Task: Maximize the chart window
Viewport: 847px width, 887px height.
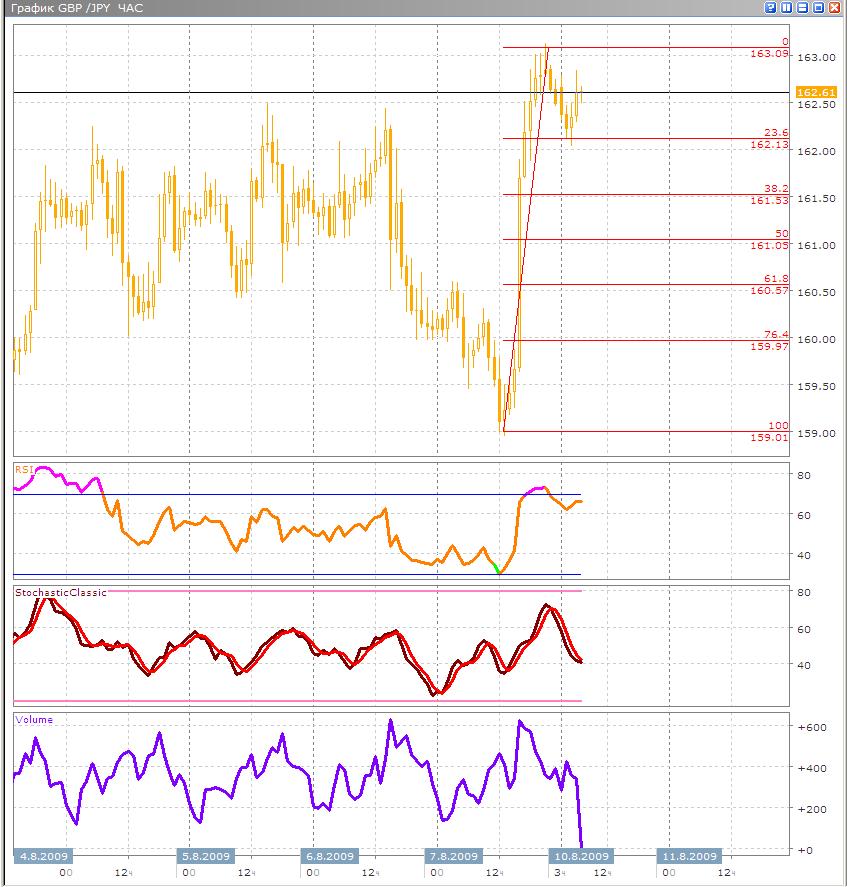Action: click(819, 8)
